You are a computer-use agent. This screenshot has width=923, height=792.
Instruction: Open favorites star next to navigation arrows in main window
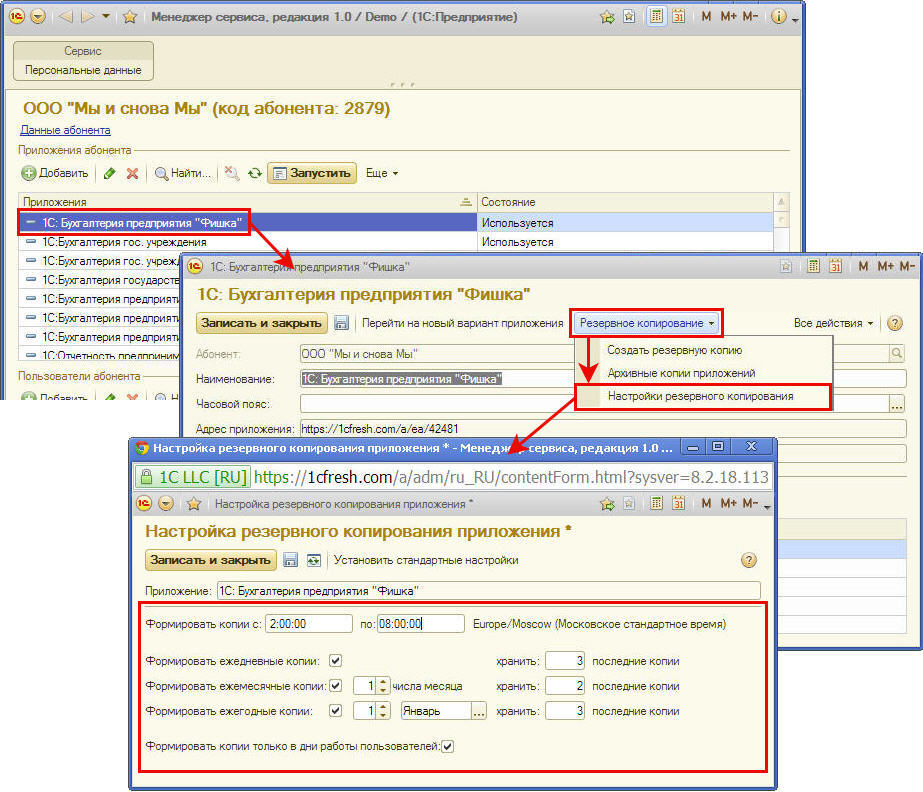pos(130,16)
